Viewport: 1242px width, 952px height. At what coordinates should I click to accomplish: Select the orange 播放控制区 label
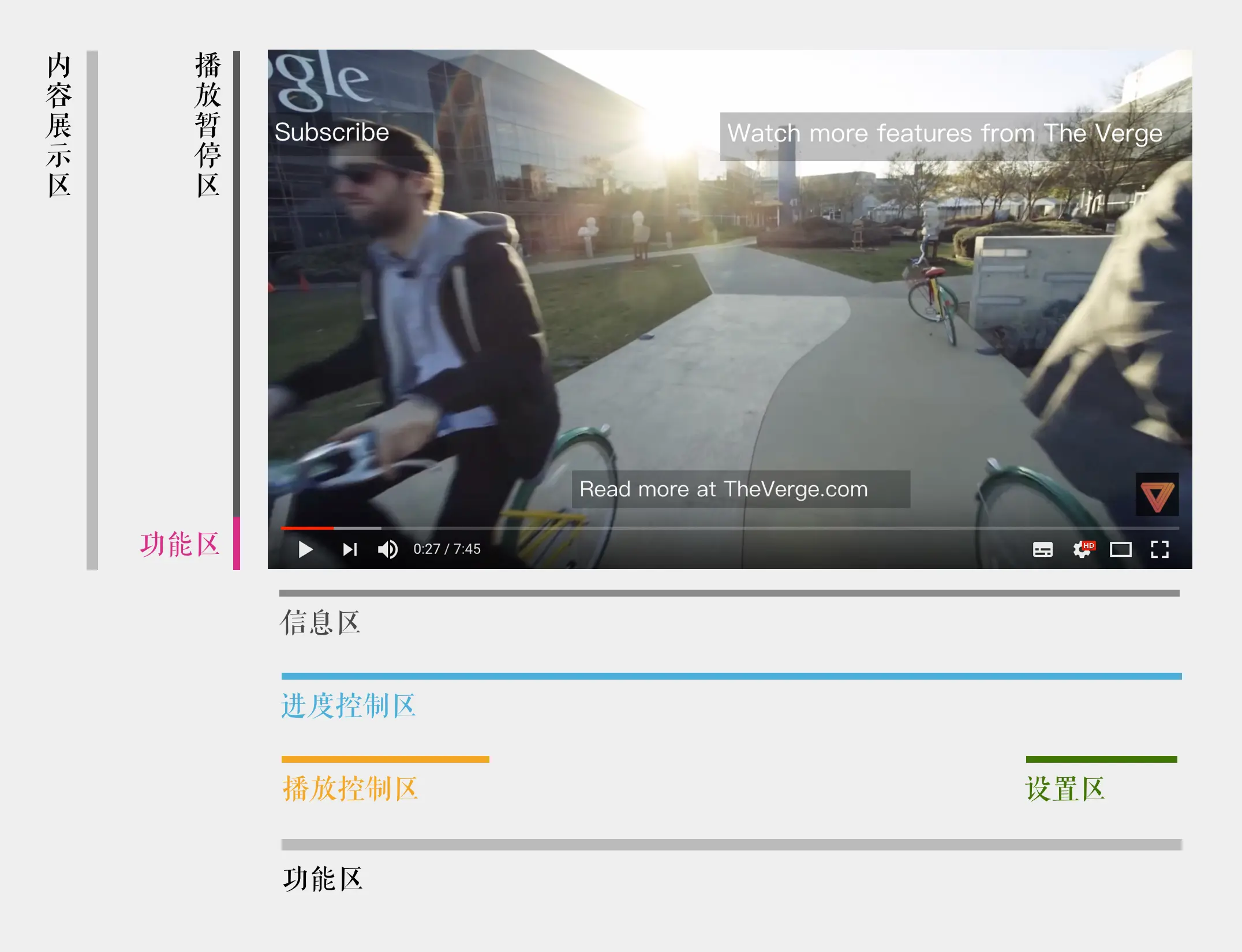coord(350,789)
